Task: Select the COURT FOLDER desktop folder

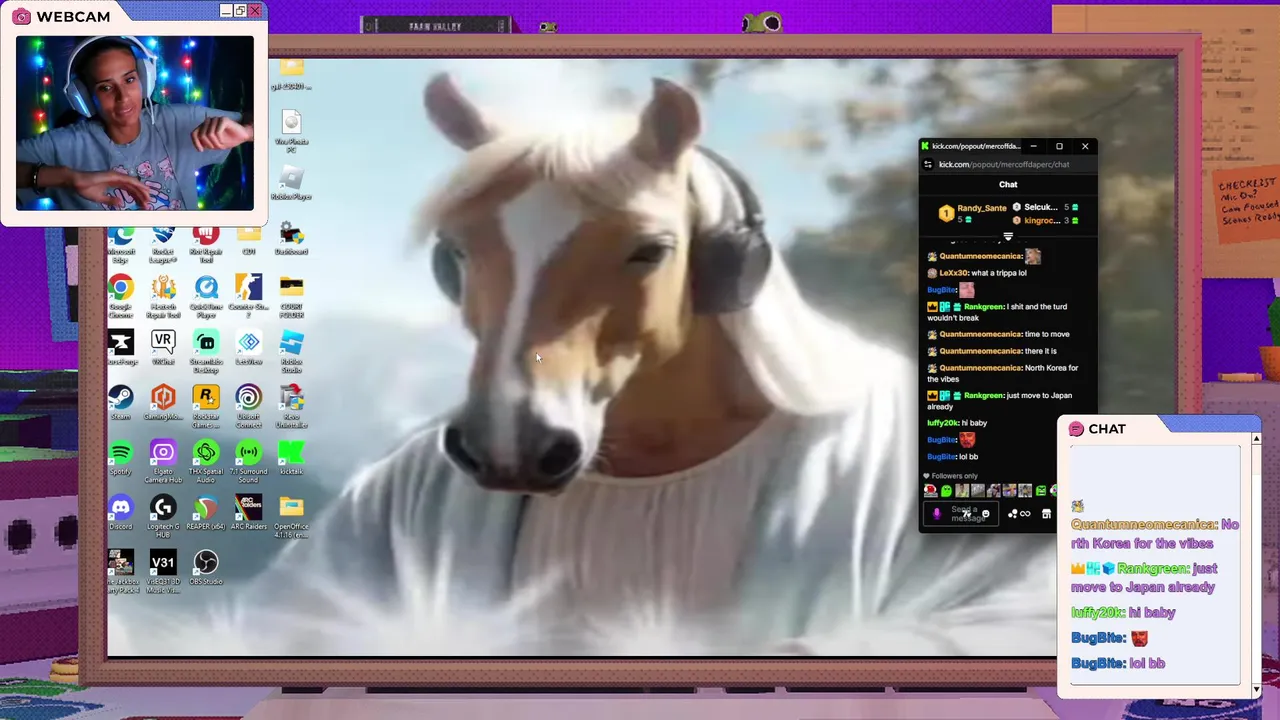Action: pyautogui.click(x=291, y=298)
